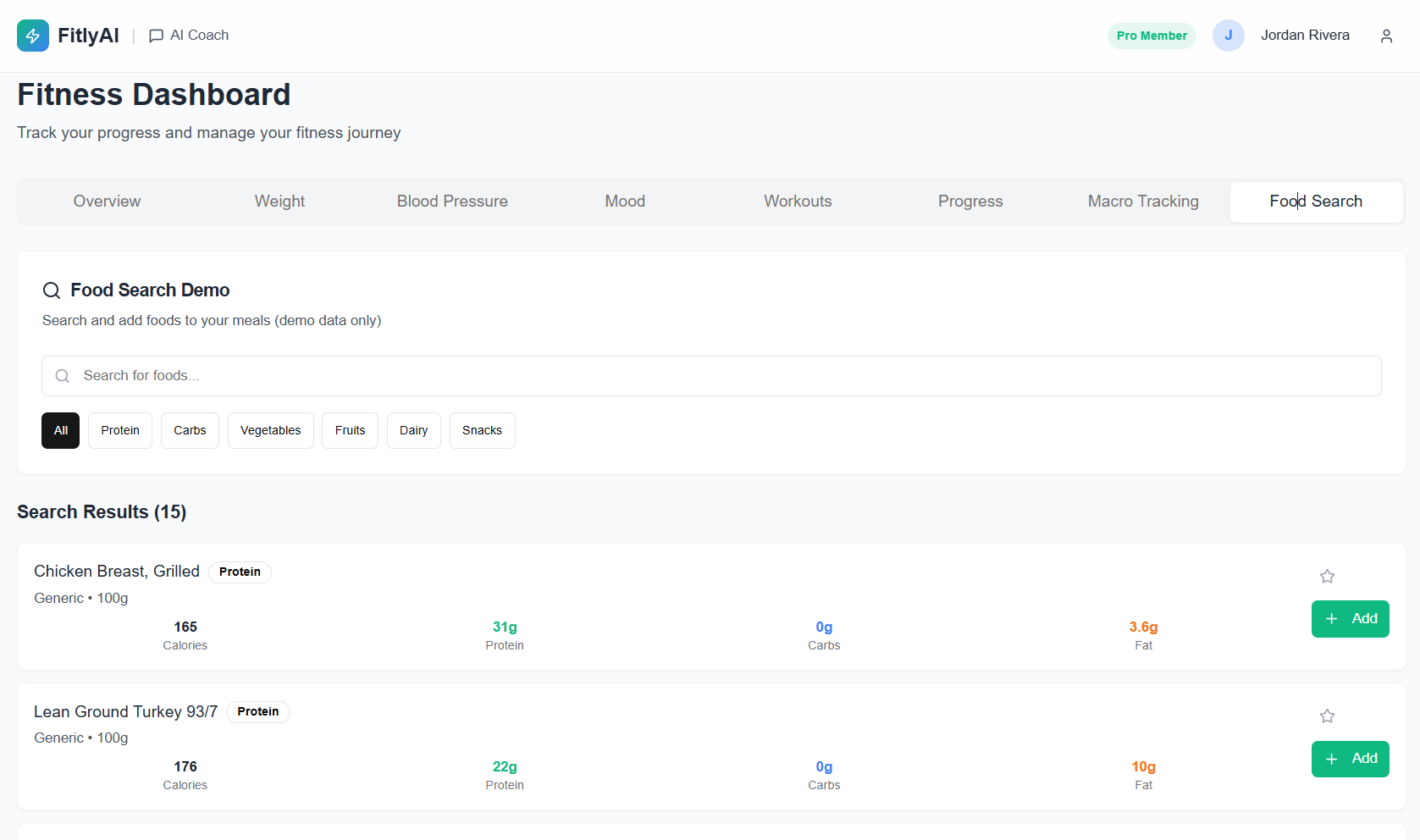The height and width of the screenshot is (840, 1420).
Task: Click the search magnifier in the food search bar
Action: coord(62,375)
